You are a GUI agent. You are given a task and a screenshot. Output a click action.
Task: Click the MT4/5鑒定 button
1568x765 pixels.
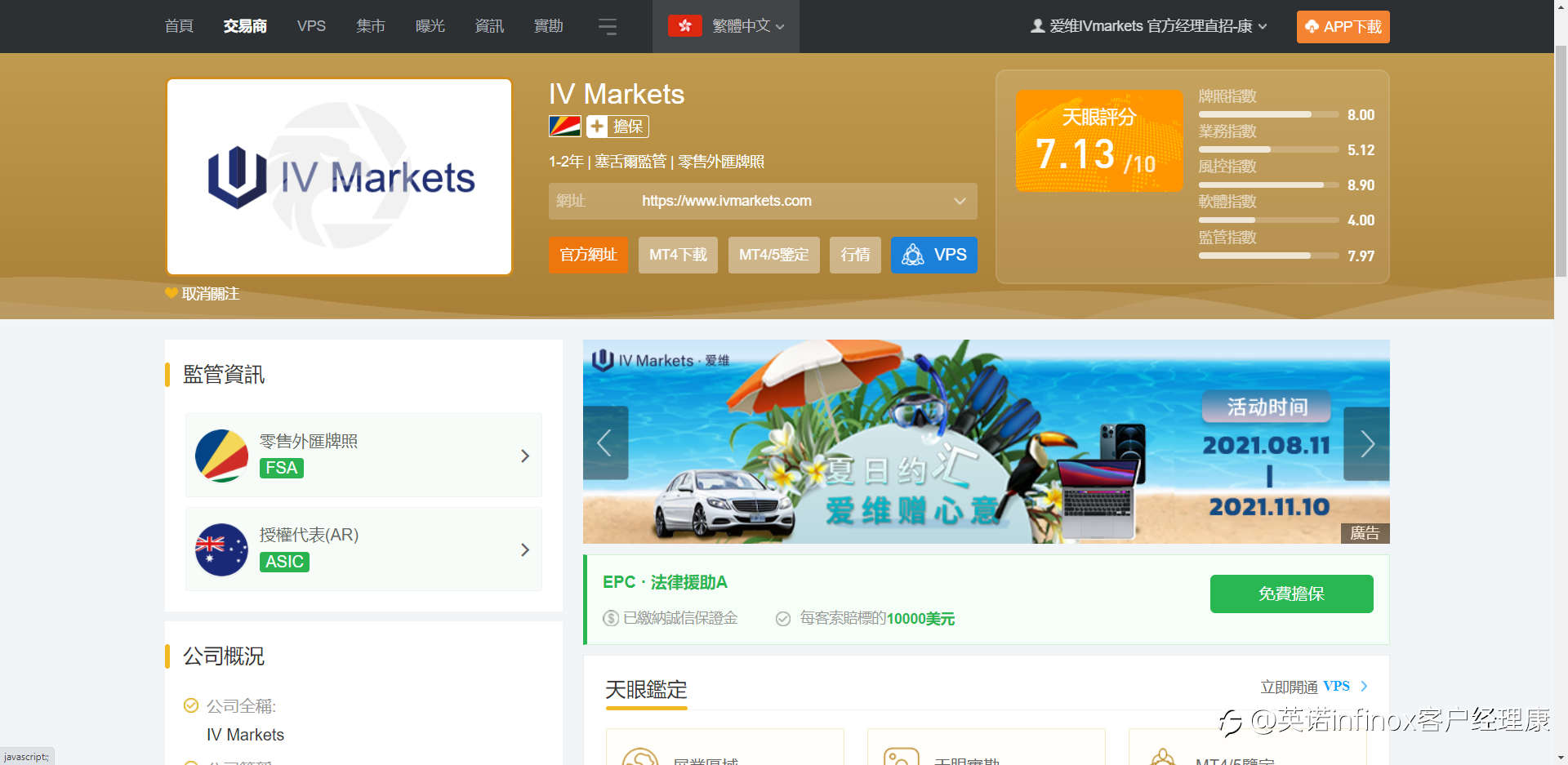pyautogui.click(x=773, y=255)
